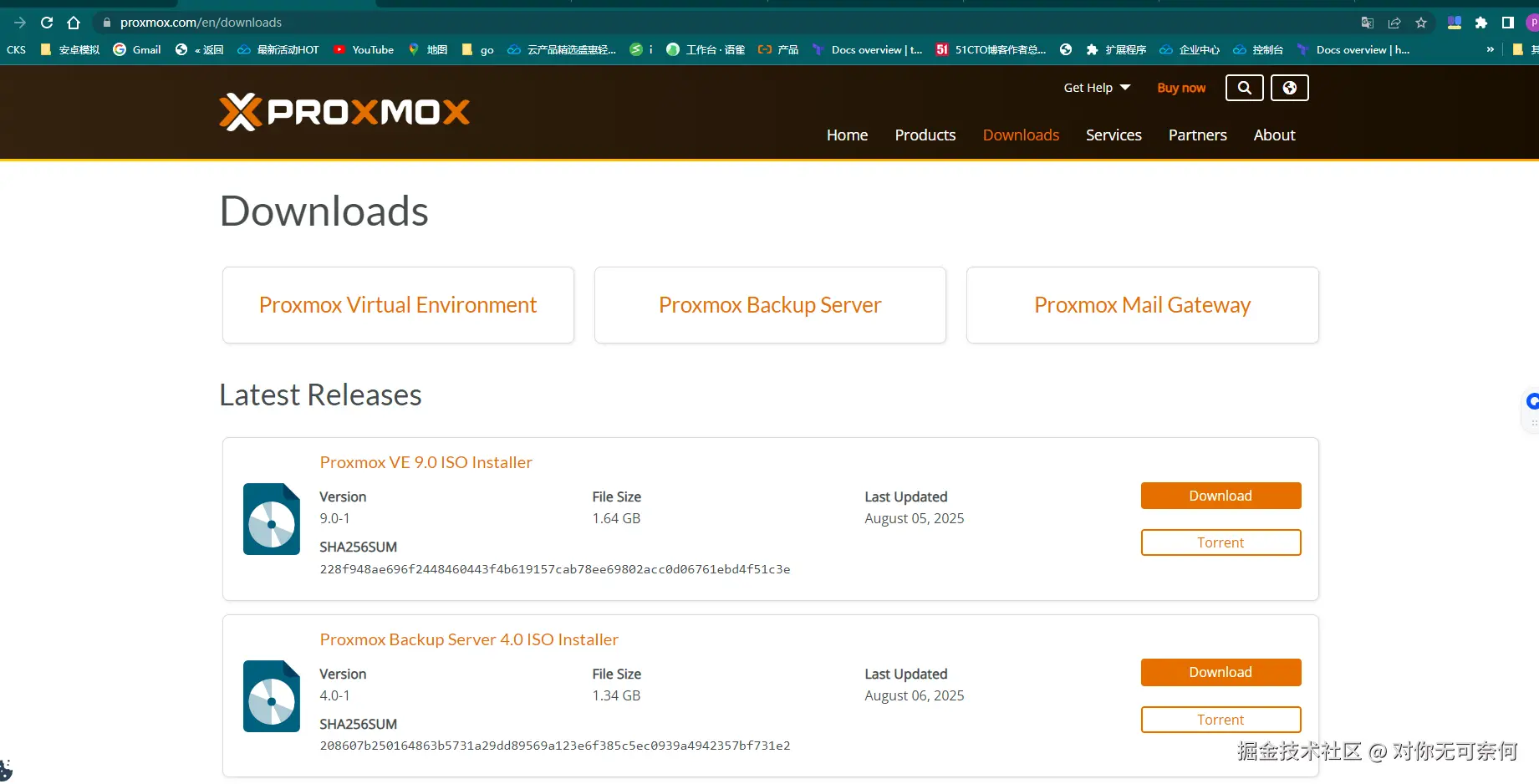The width and height of the screenshot is (1539, 784).
Task: Open the extension with two blue figures
Action: [1455, 23]
